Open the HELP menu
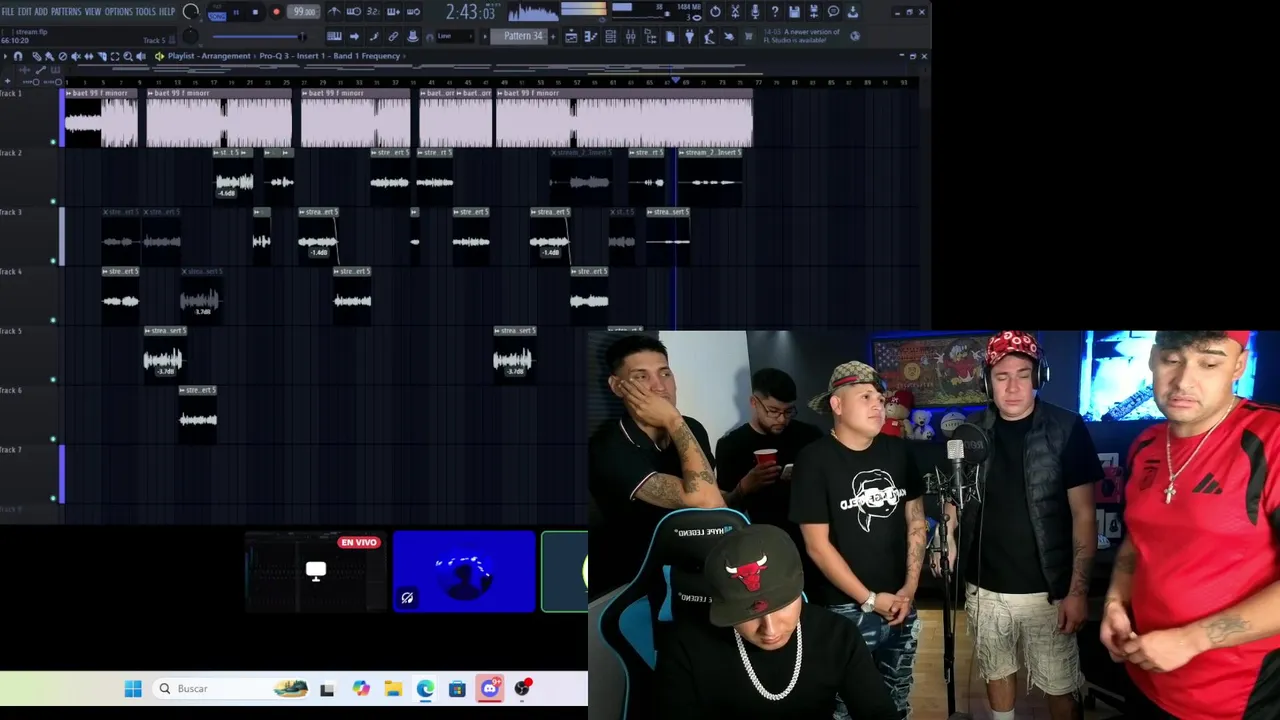This screenshot has width=1280, height=720. coord(167,12)
